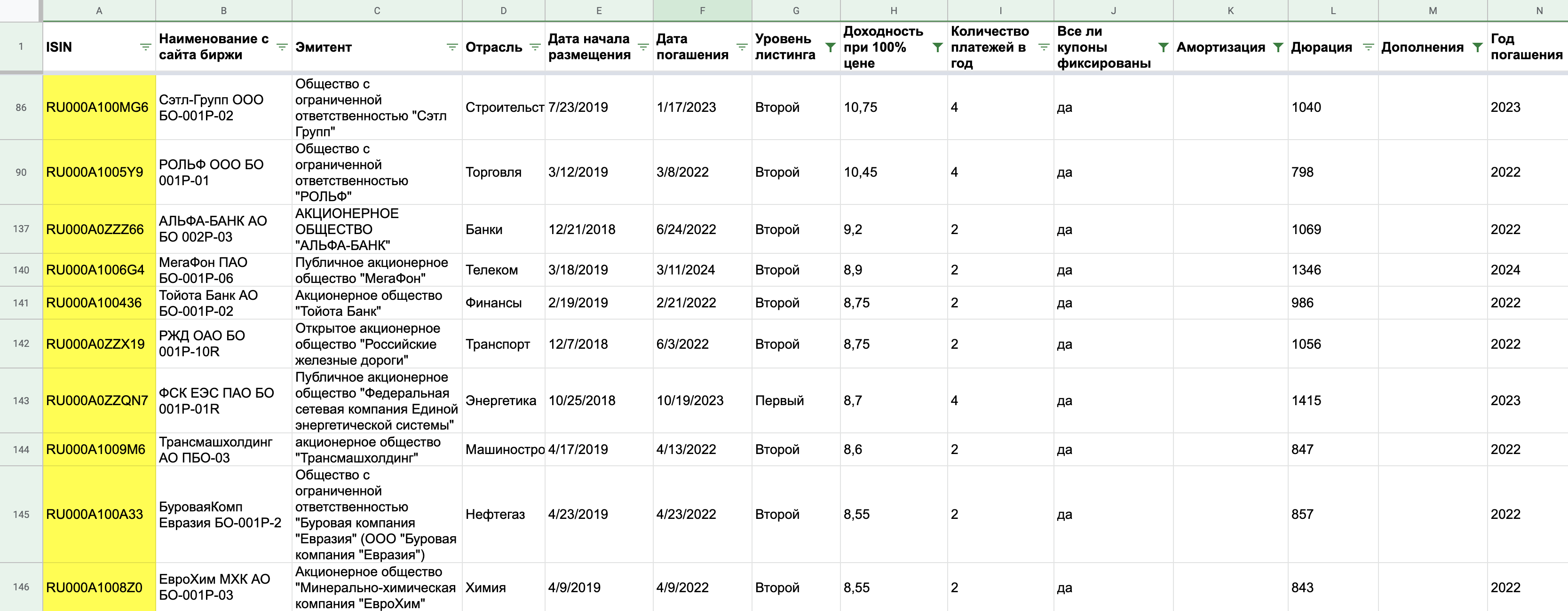Click cell АЛЬФА-БАНК АО БО 002Р-03
The width and height of the screenshot is (1568, 611).
coord(223,229)
